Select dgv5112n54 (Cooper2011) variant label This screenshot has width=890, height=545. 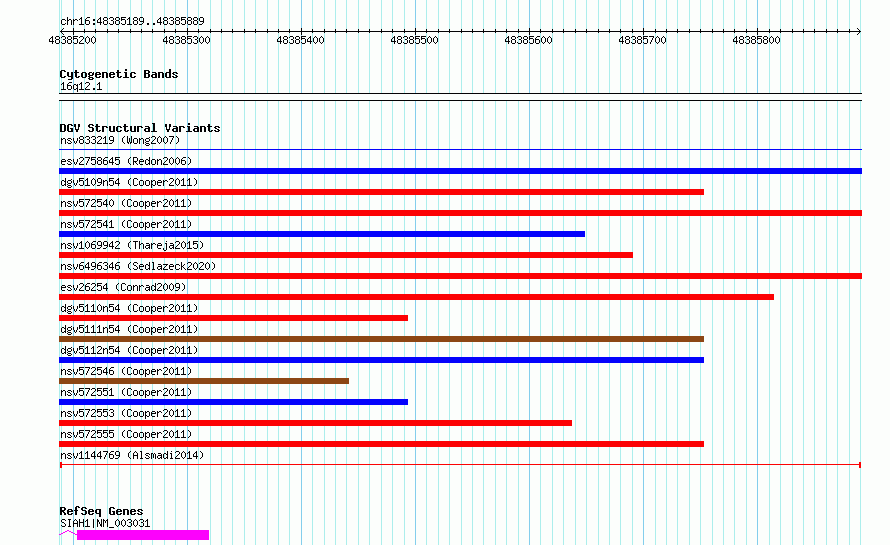tap(129, 350)
